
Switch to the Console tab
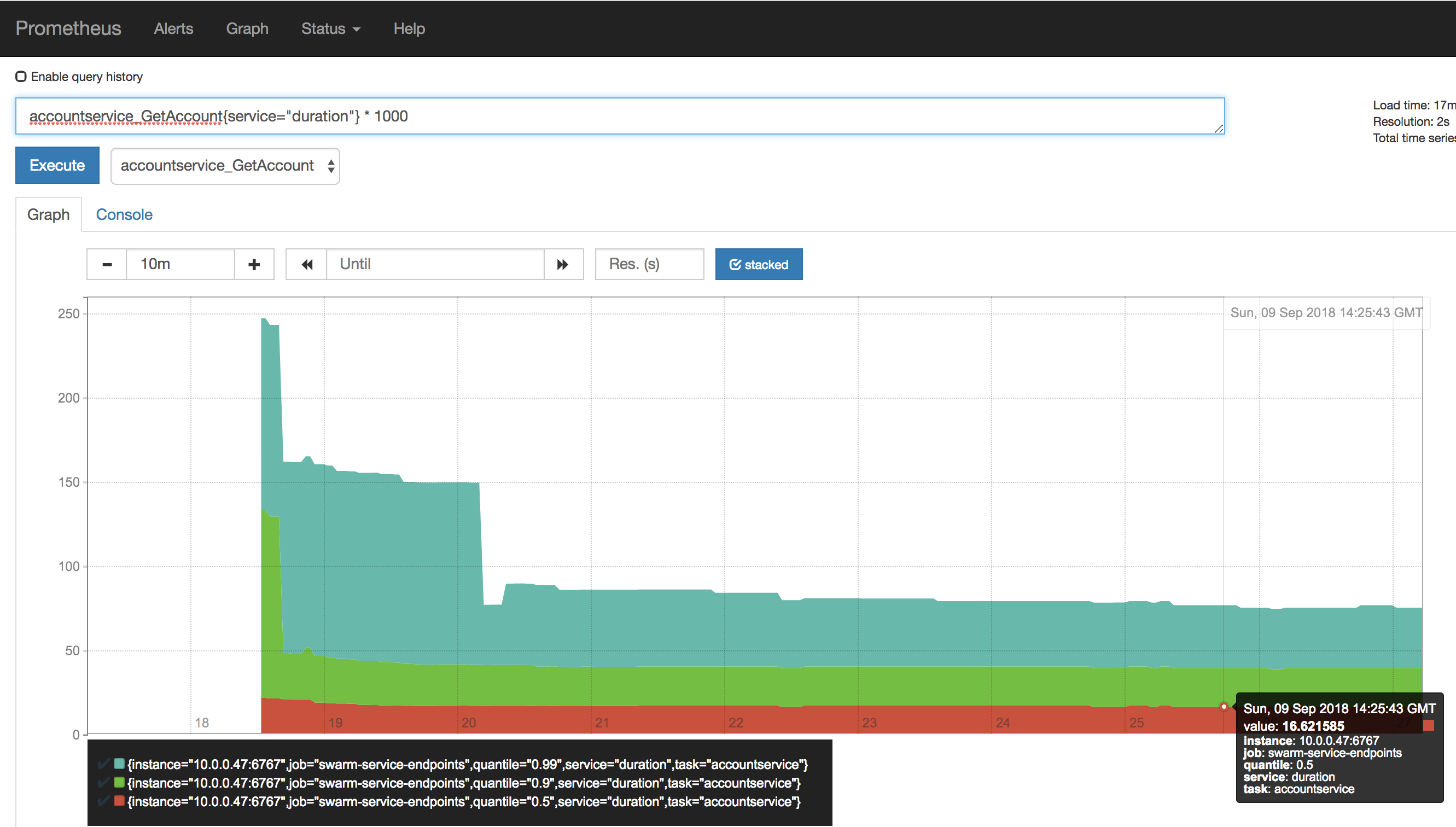[x=124, y=215]
